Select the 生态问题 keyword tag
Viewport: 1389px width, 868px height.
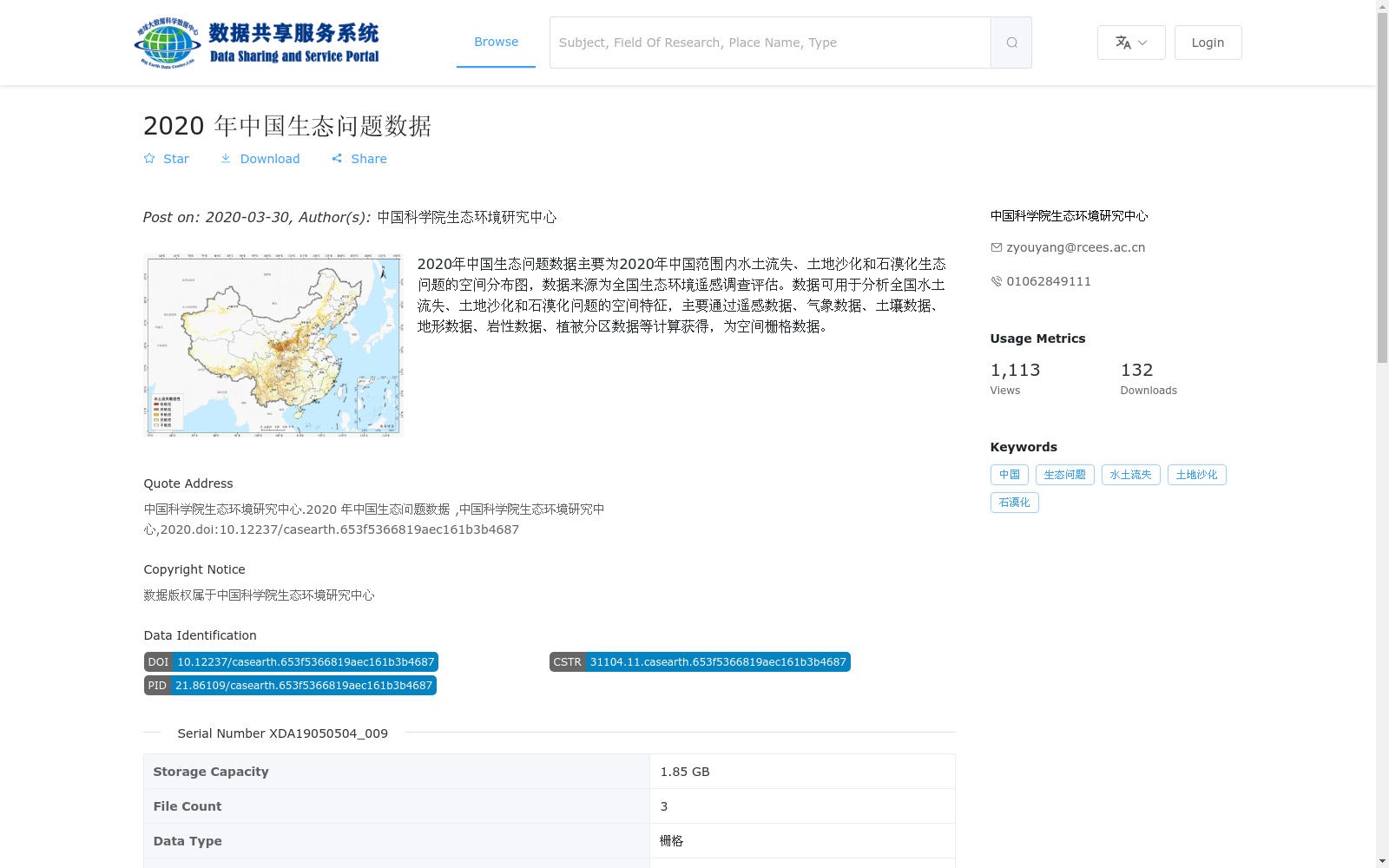[1065, 475]
